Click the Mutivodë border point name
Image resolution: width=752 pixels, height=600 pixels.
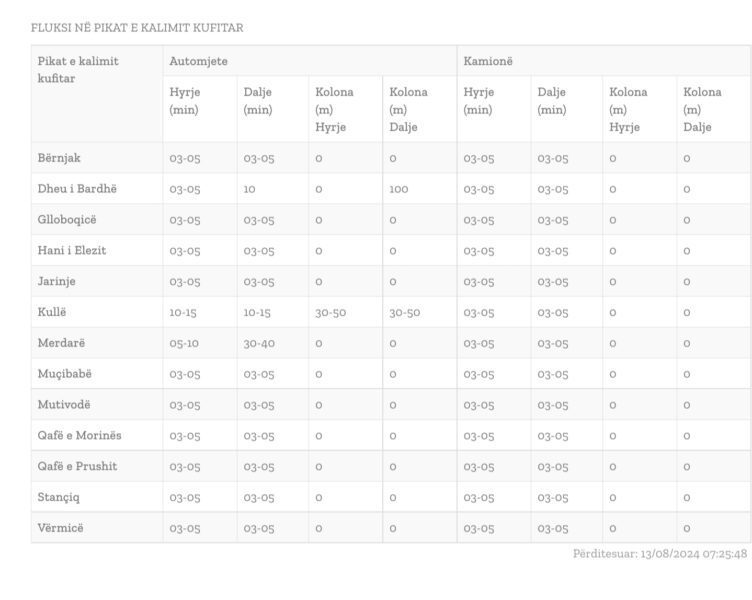pyautogui.click(x=64, y=404)
